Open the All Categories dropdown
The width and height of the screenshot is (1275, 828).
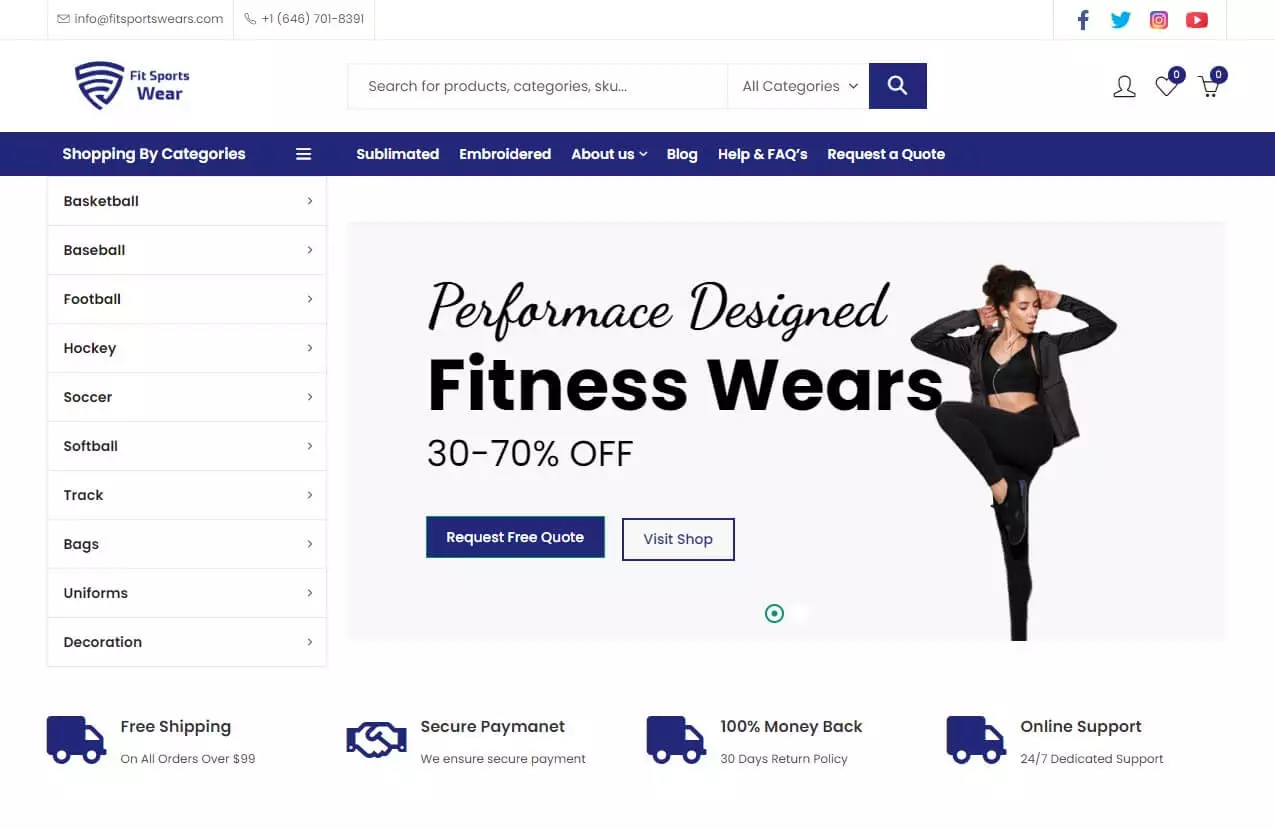pos(799,86)
